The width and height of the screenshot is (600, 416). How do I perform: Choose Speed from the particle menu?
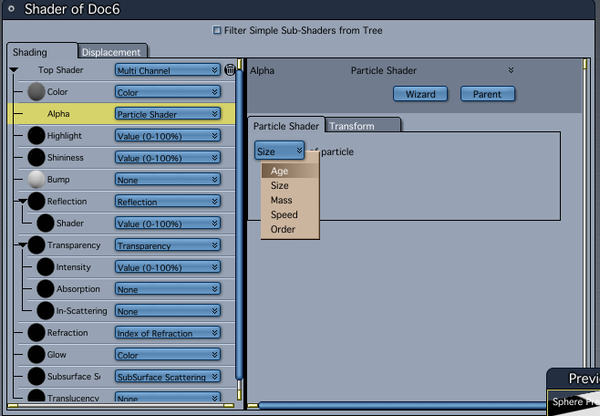290,215
